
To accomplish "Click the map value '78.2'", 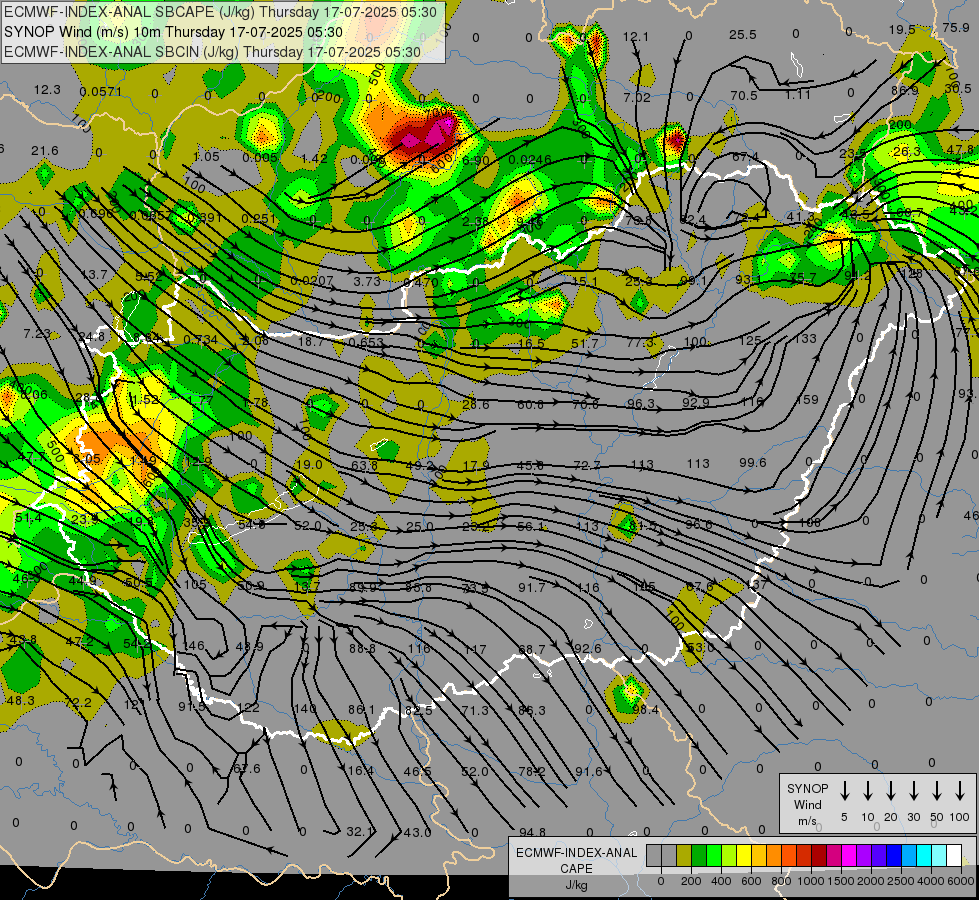I will coord(531,771).
